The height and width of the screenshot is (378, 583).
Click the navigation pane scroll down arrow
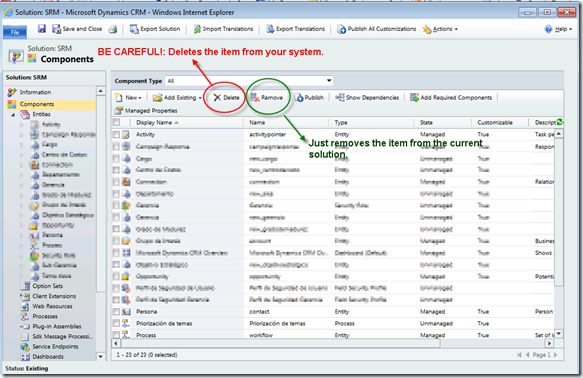pos(100,356)
